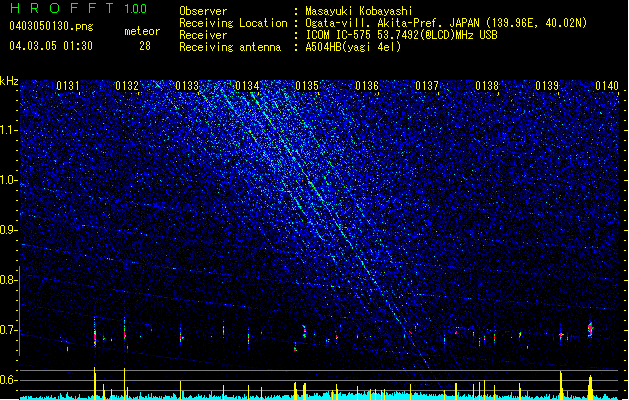Viewport: 629px width, 400px height.
Task: Click the 'Receiving antenna' label
Action: pos(230,47)
